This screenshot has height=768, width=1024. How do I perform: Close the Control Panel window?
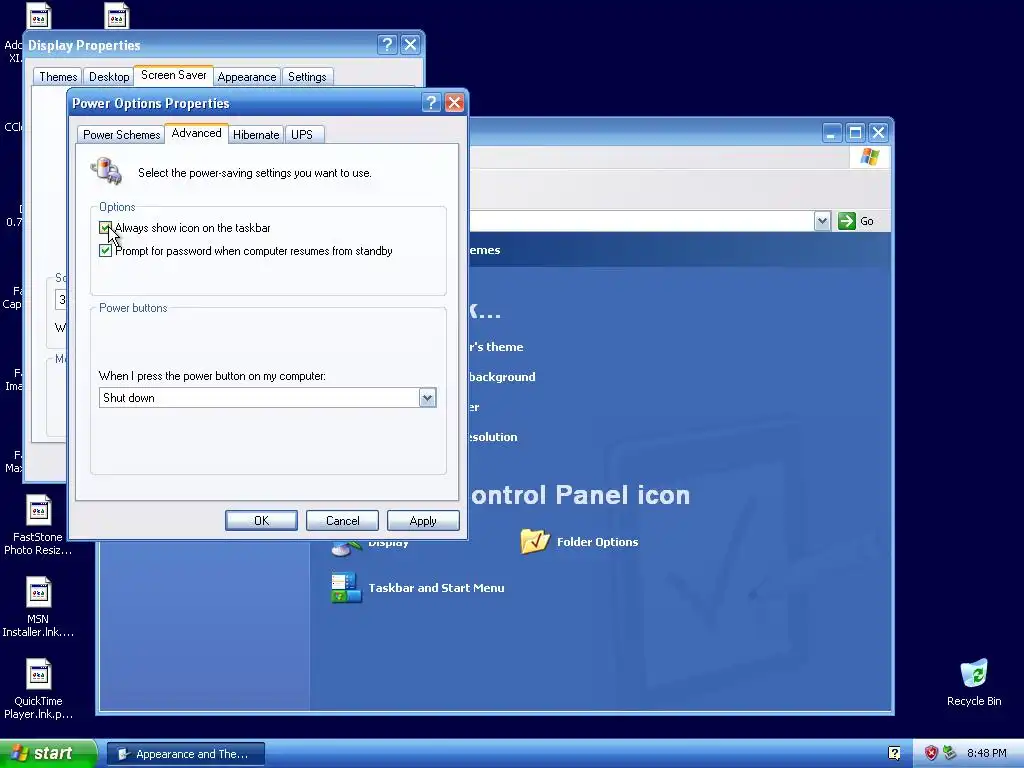(x=878, y=133)
